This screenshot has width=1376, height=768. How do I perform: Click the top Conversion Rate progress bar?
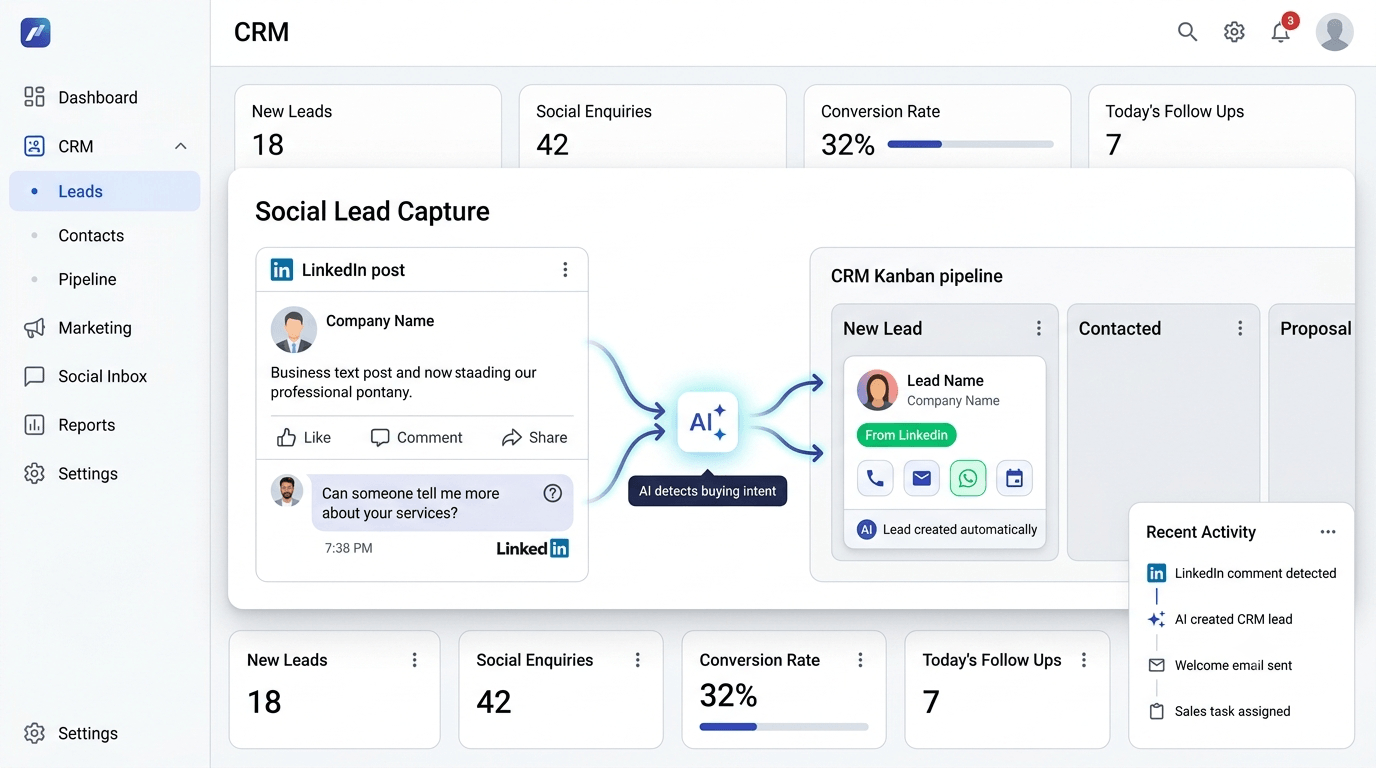point(970,144)
